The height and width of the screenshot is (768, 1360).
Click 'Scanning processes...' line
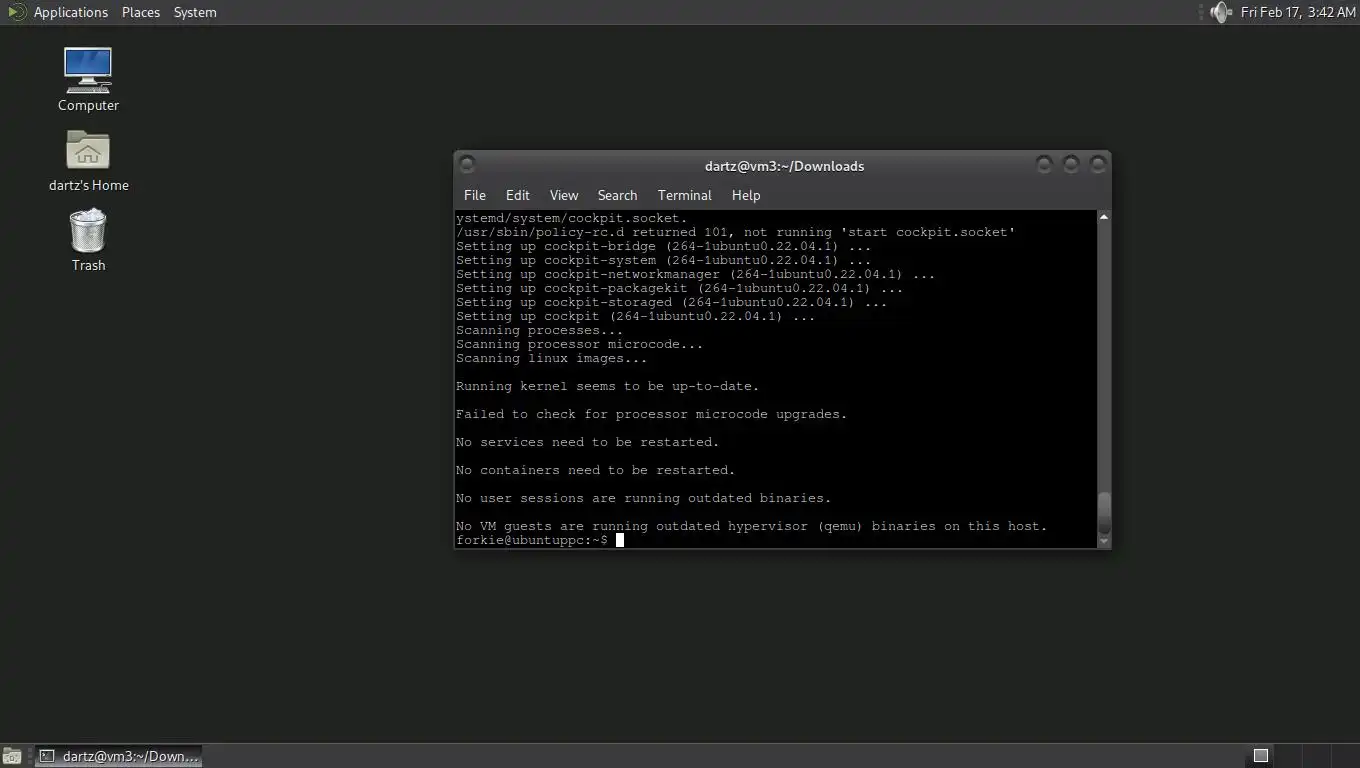coord(539,330)
